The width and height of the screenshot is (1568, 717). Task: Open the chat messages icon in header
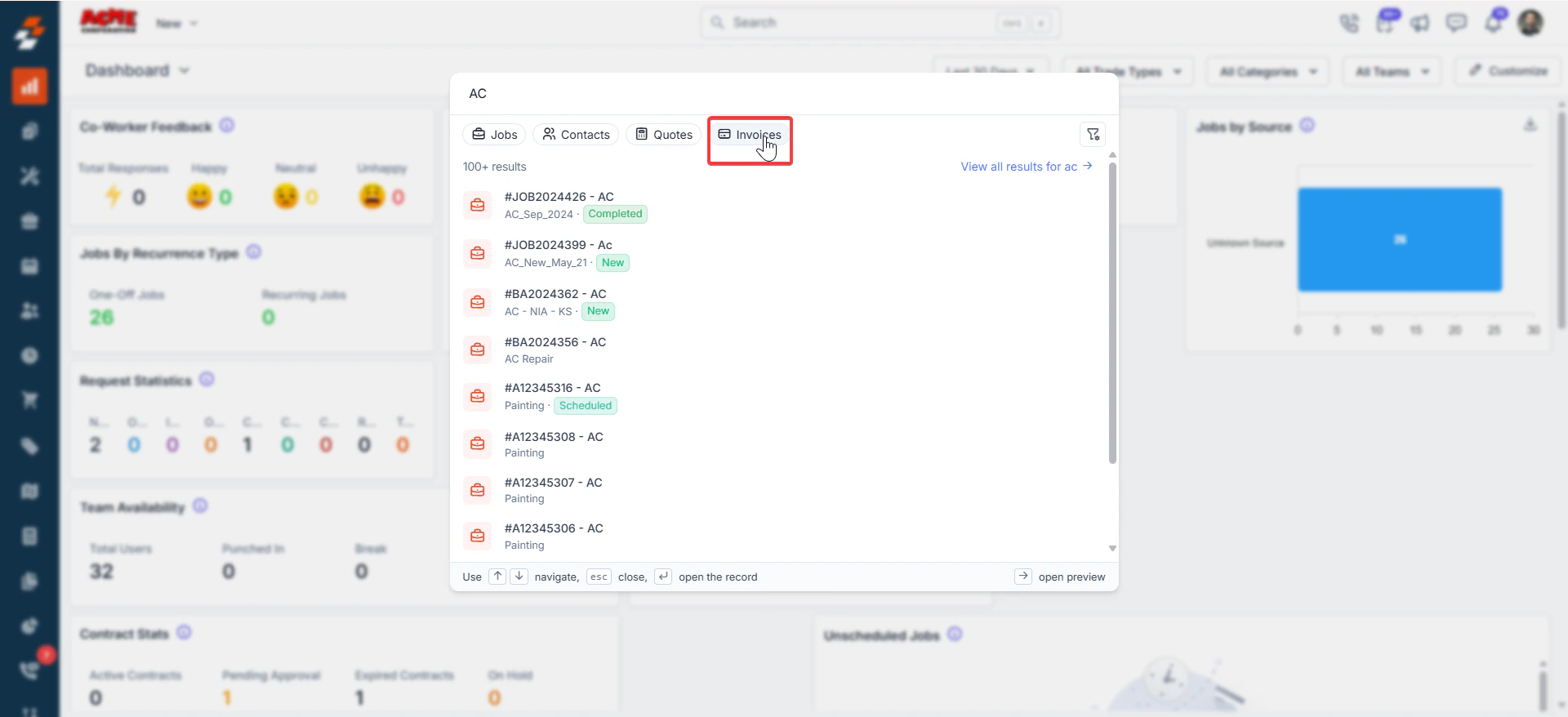point(1456,23)
